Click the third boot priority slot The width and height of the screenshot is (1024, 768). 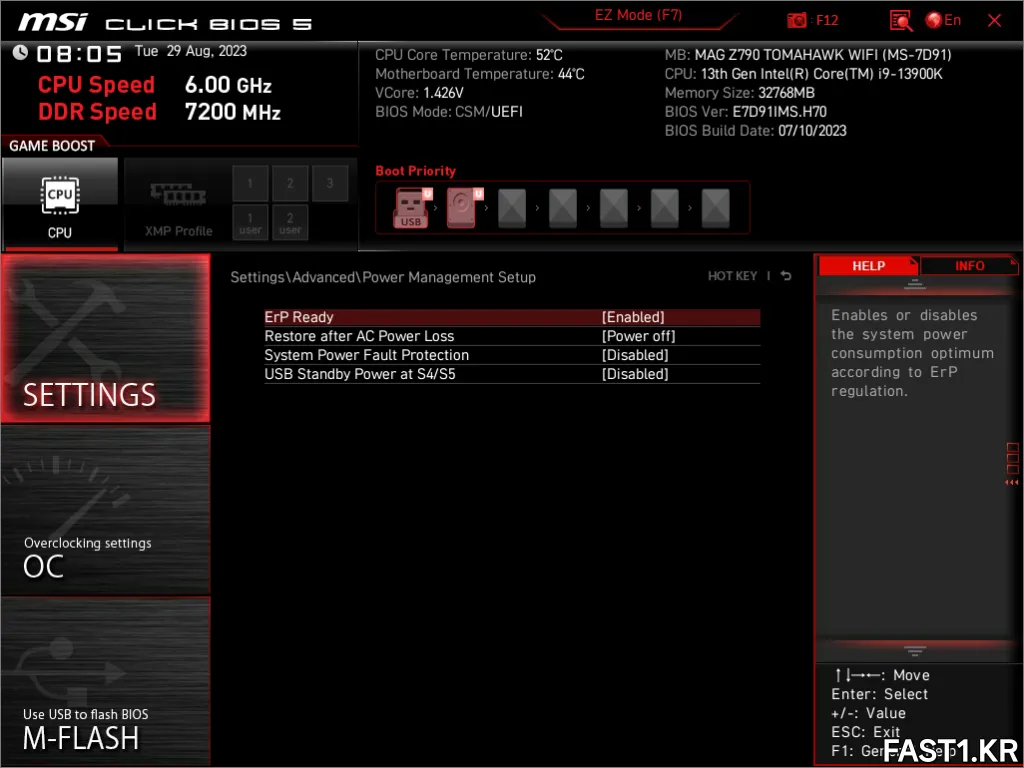point(511,208)
